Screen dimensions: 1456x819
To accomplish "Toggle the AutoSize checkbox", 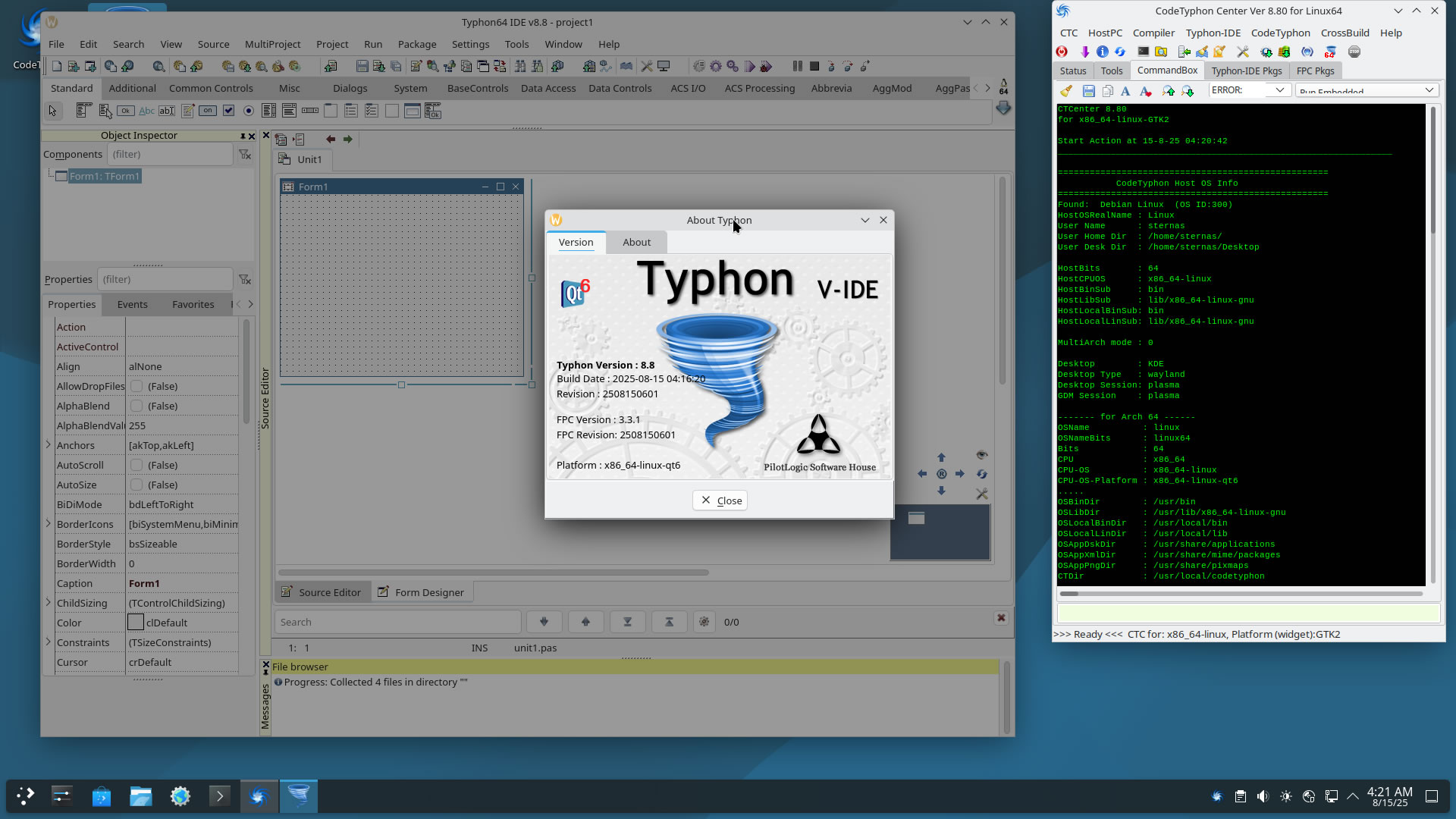I will point(136,485).
